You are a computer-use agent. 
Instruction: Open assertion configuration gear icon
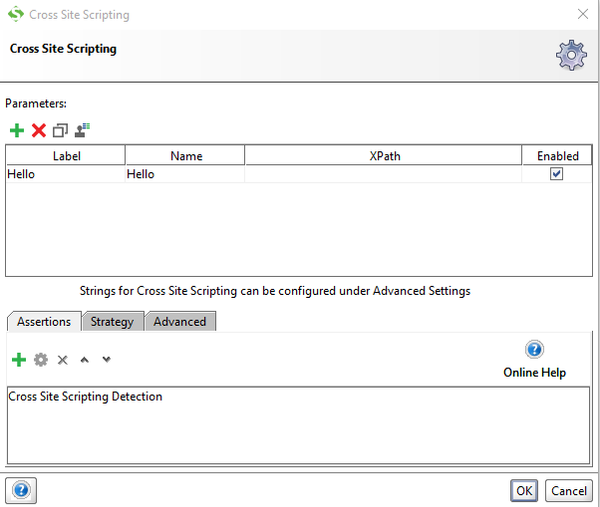tap(41, 359)
